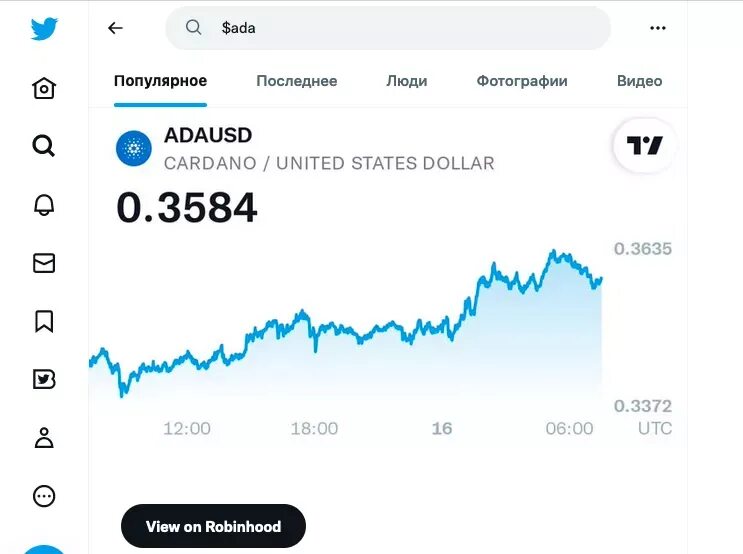This screenshot has height=554, width=743.
Task: Open Twitter Blue icon in sidebar
Action: pos(44,379)
